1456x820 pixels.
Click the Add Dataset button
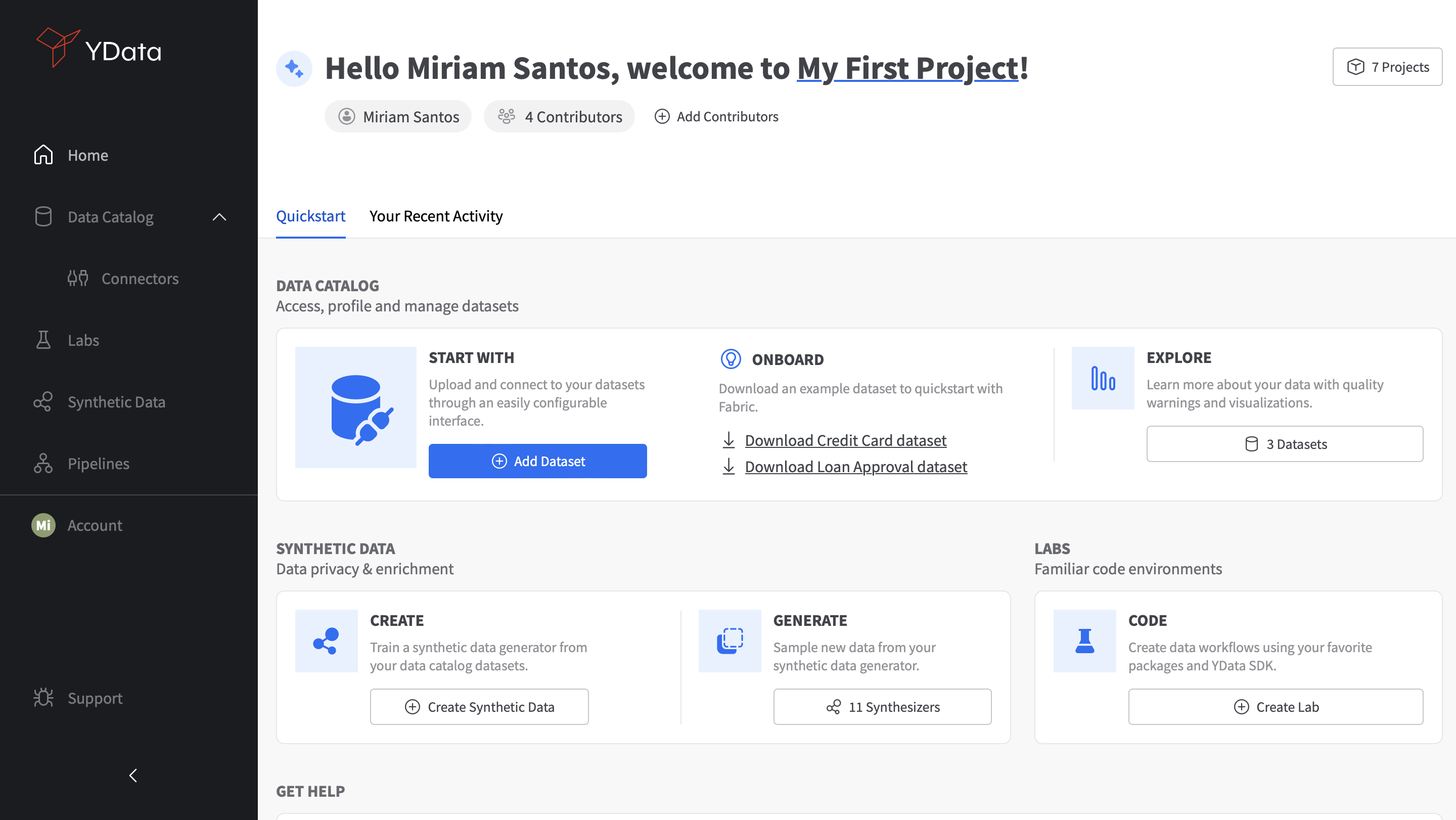tap(537, 461)
